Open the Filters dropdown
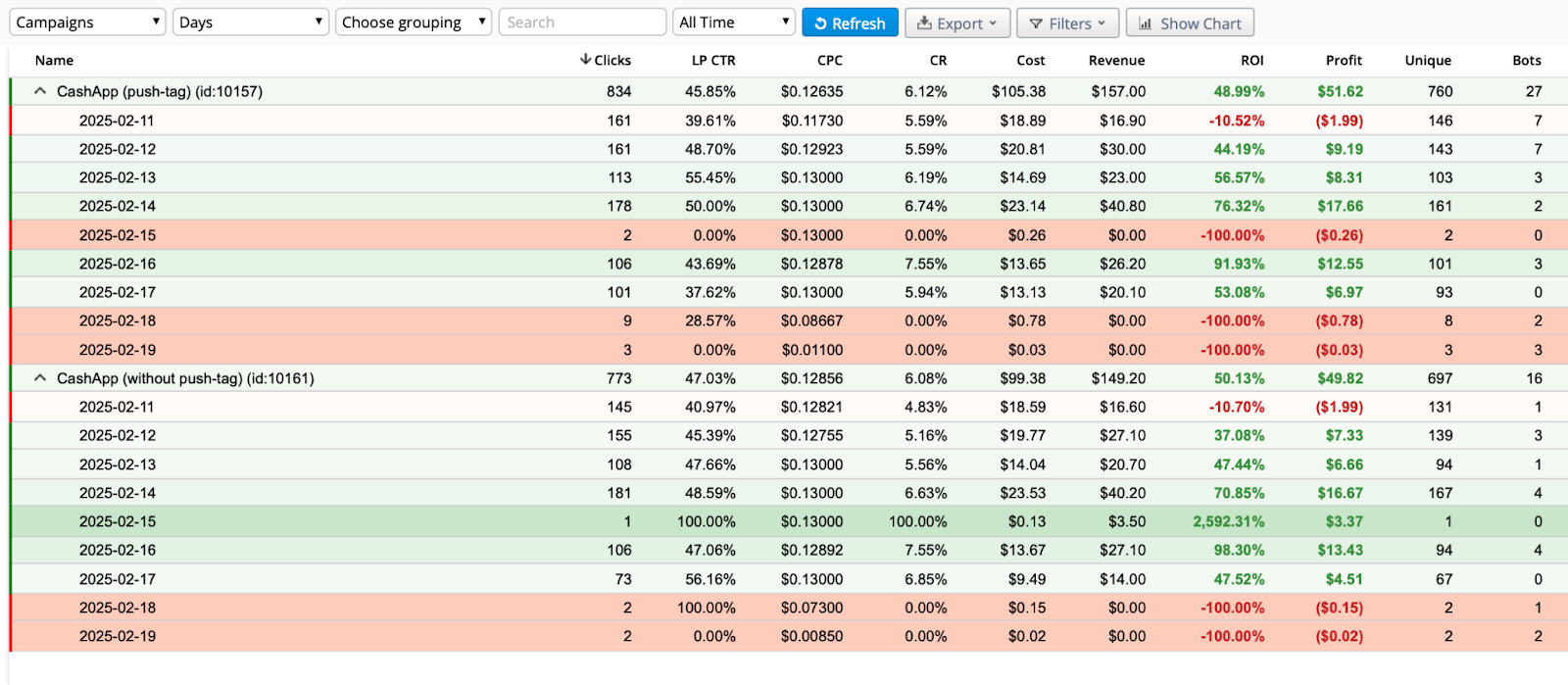The image size is (1568, 685). point(1067,23)
